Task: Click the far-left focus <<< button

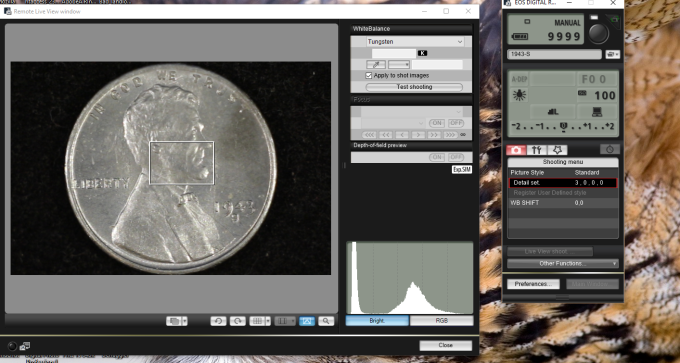Action: pyautogui.click(x=369, y=135)
